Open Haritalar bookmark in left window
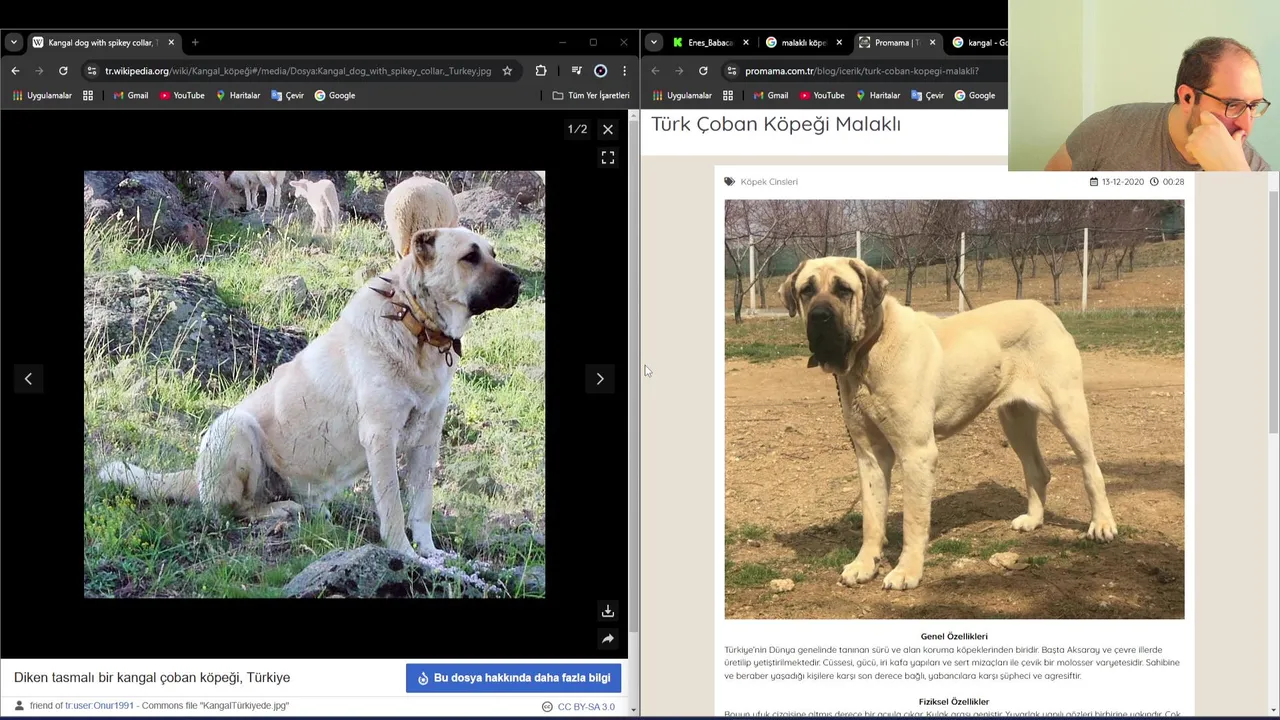1280x720 pixels. coord(238,95)
